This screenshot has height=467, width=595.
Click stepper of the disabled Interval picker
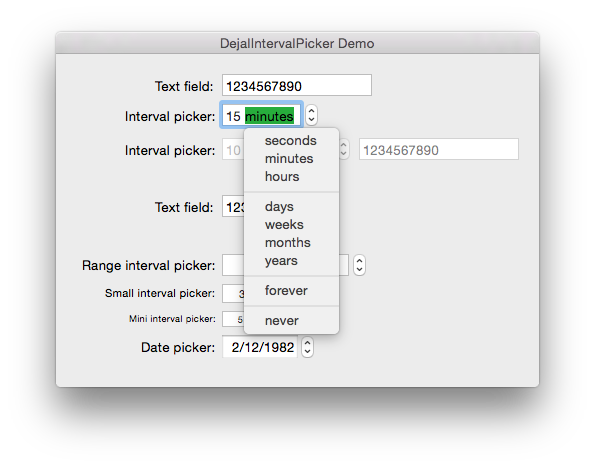[344, 149]
